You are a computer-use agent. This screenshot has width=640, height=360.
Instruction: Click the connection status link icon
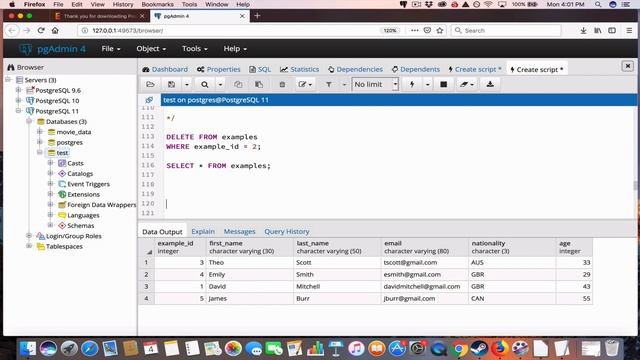149,100
